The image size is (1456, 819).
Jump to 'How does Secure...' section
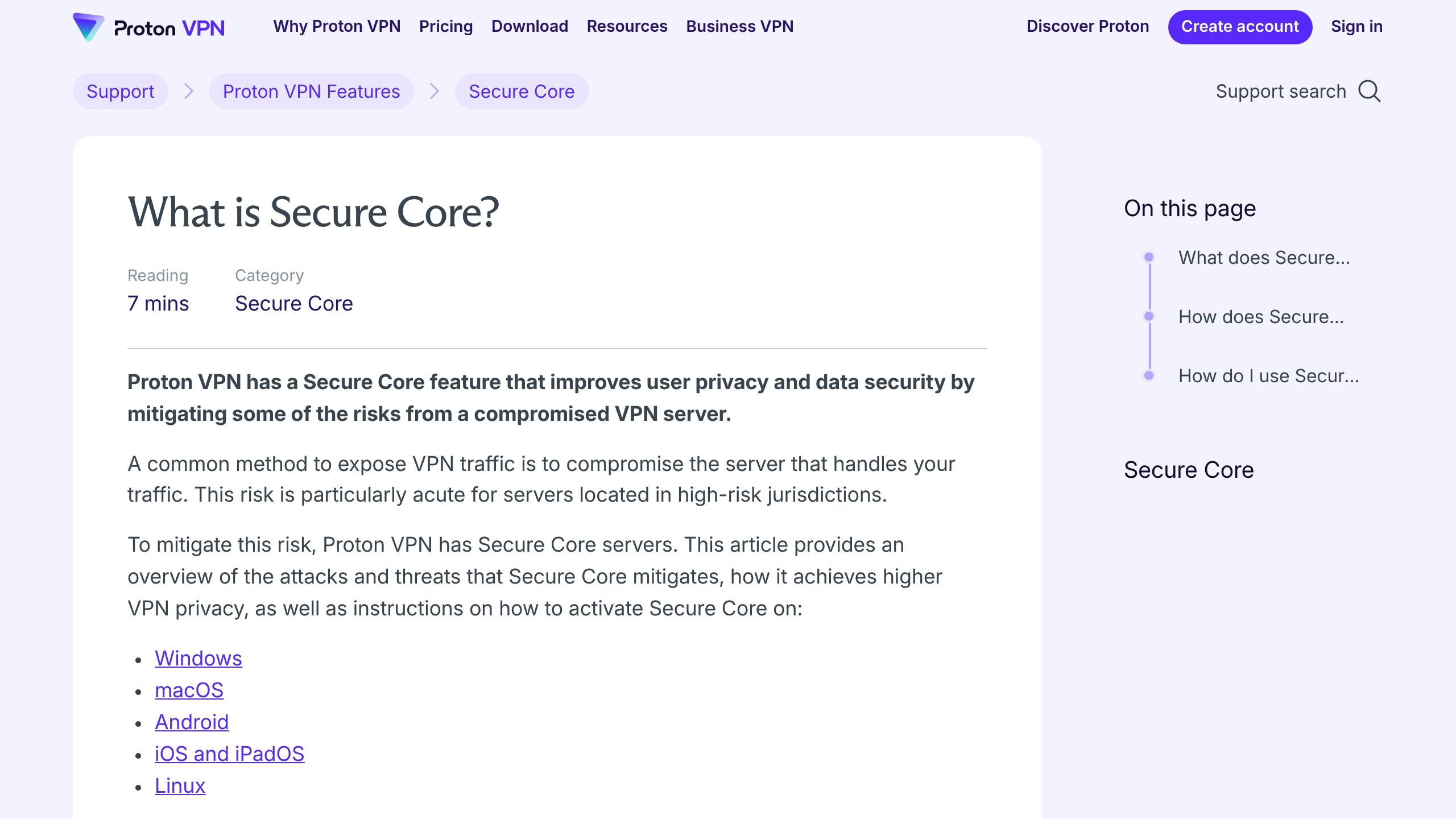1261,317
